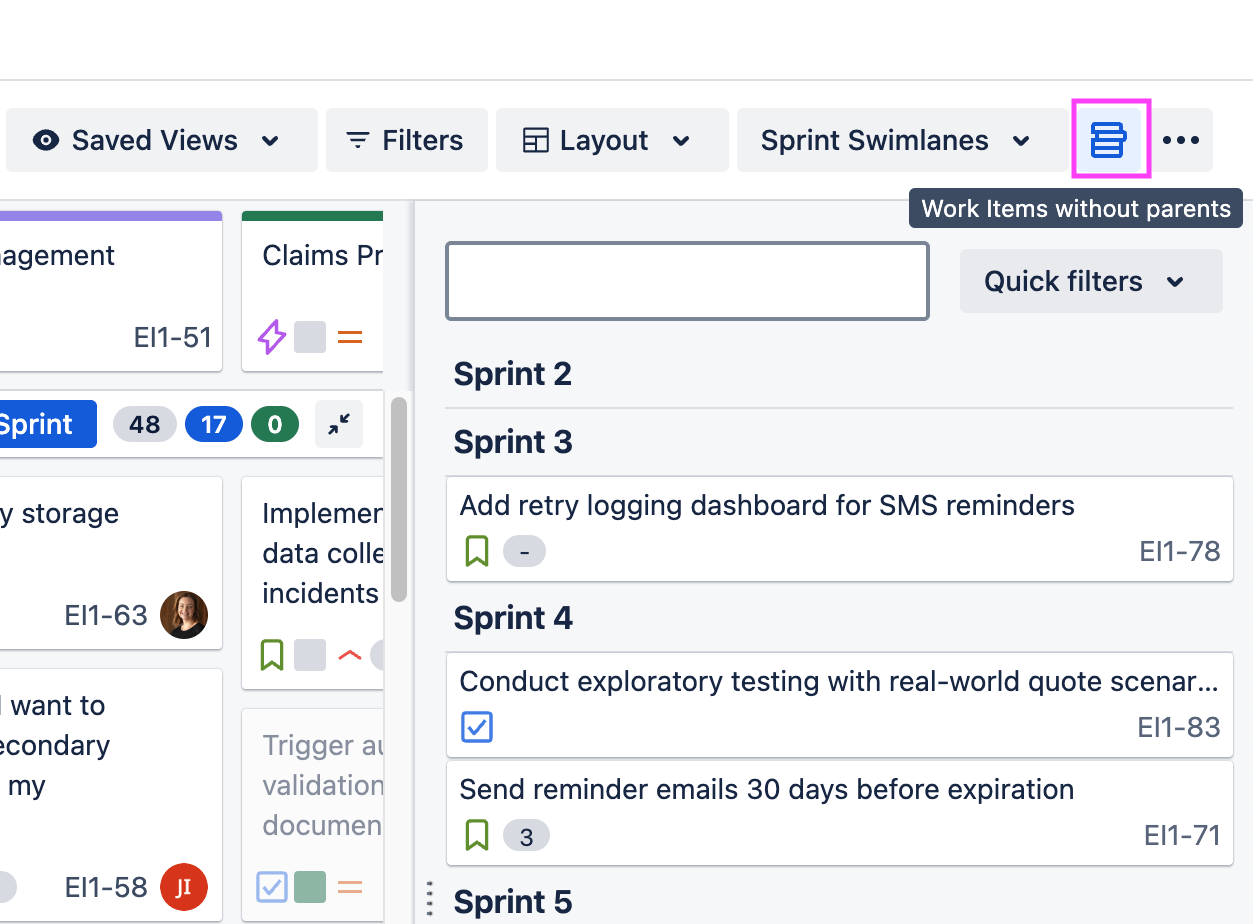The width and height of the screenshot is (1253, 924).
Task: Click the JI red avatar on EI1-58
Action: tap(183, 887)
